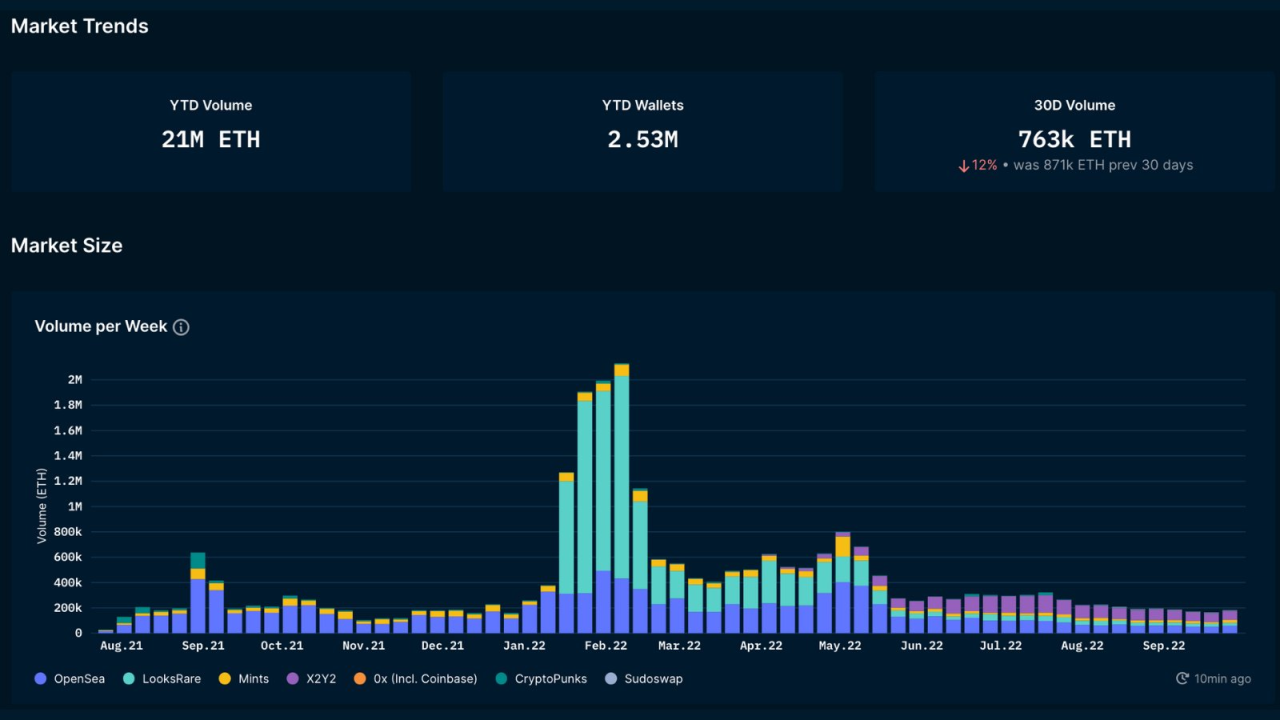Click the Sep.22 x-axis label

point(1163,645)
